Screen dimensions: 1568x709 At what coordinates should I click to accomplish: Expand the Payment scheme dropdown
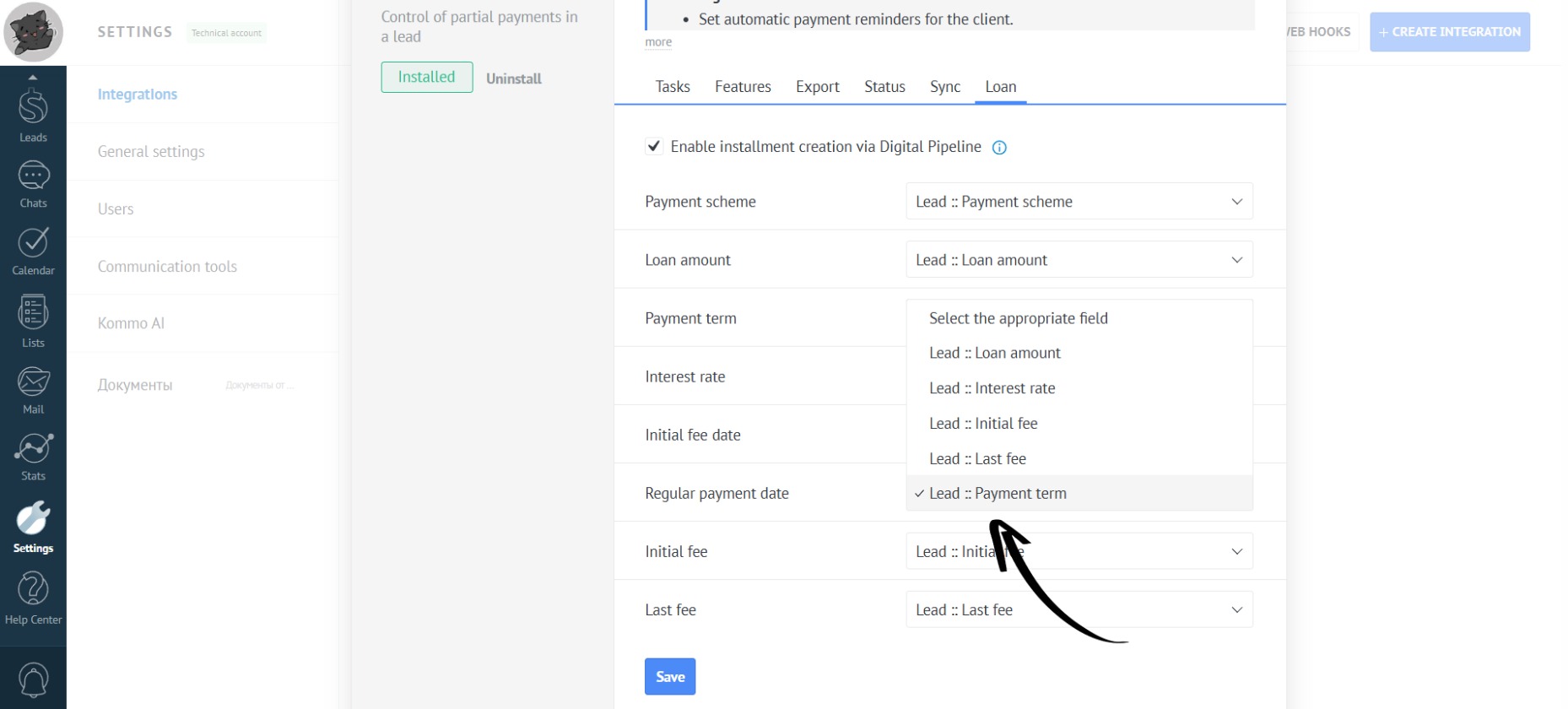coord(1079,202)
